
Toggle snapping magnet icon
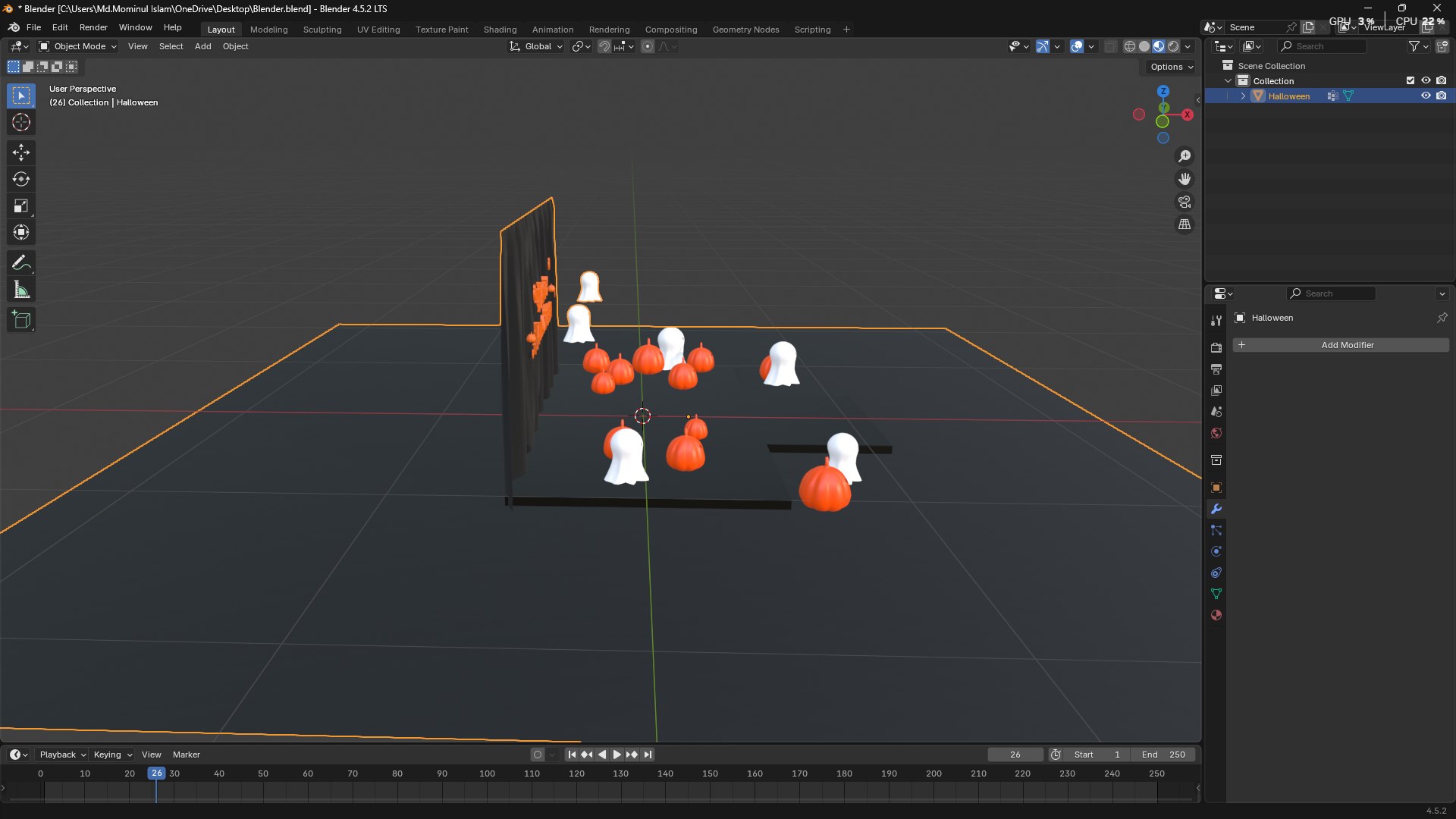pos(604,46)
